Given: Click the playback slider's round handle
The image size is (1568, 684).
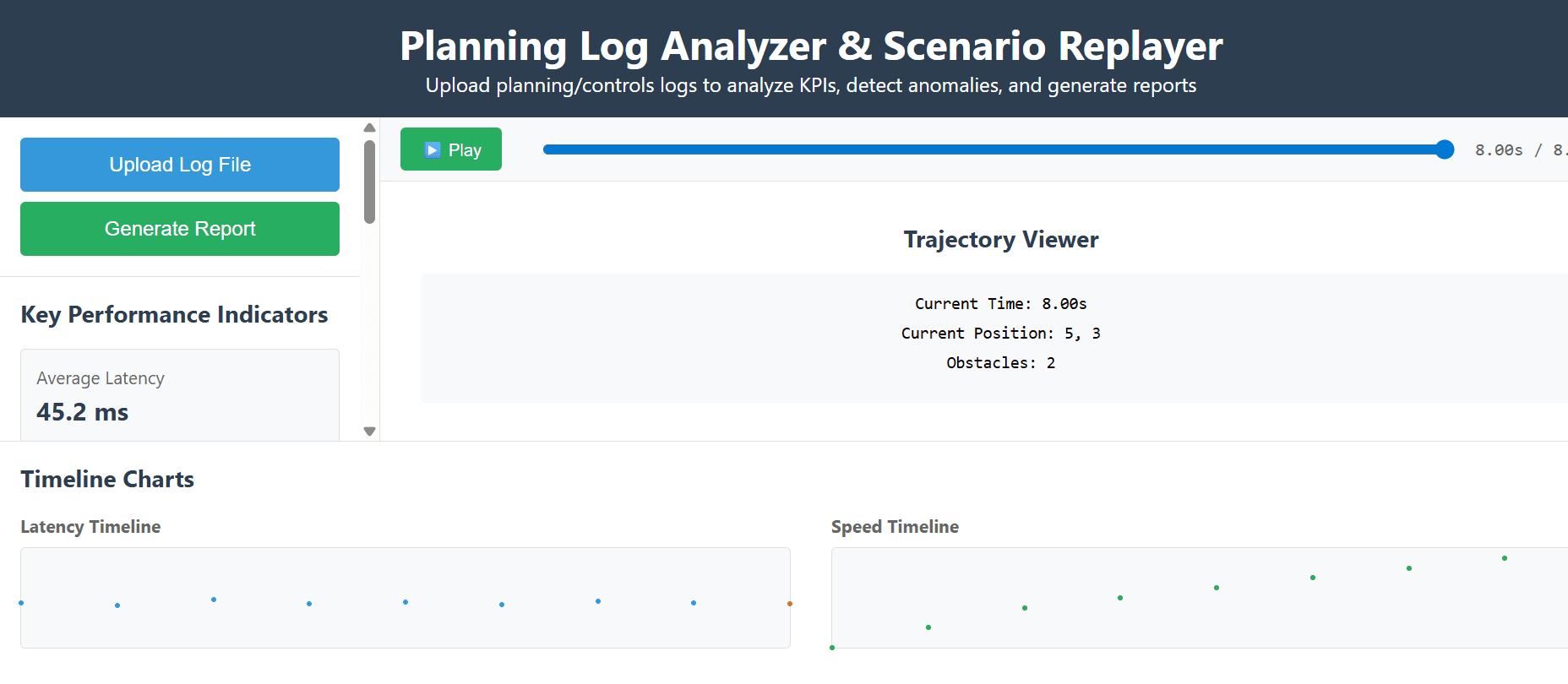Looking at the screenshot, I should [1445, 149].
